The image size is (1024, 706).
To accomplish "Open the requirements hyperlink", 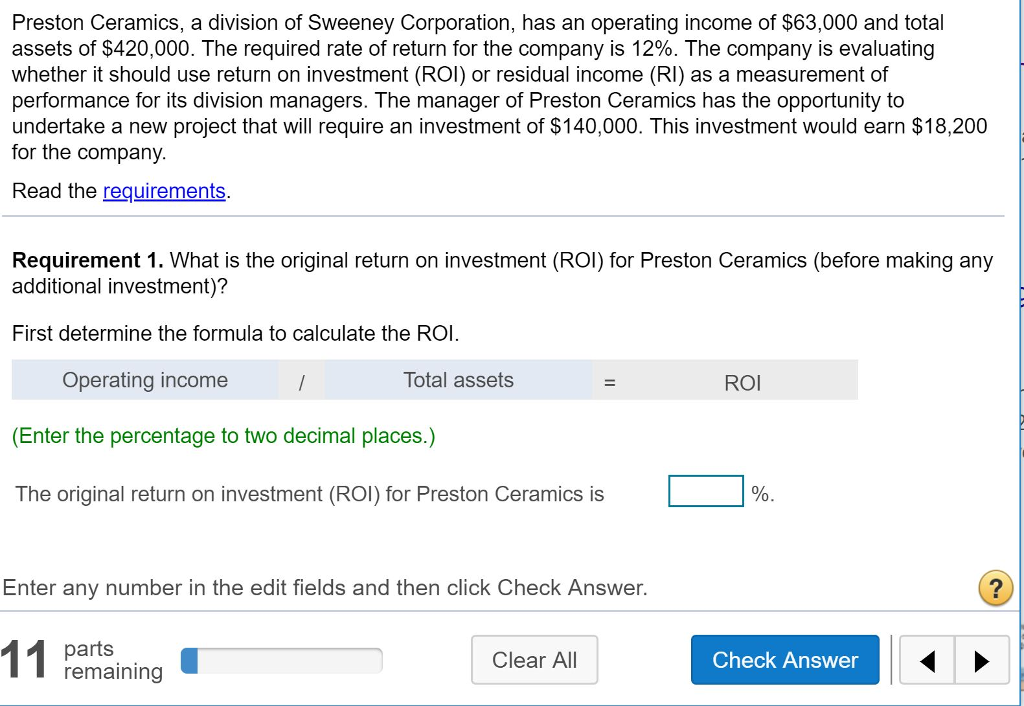I will click(164, 190).
